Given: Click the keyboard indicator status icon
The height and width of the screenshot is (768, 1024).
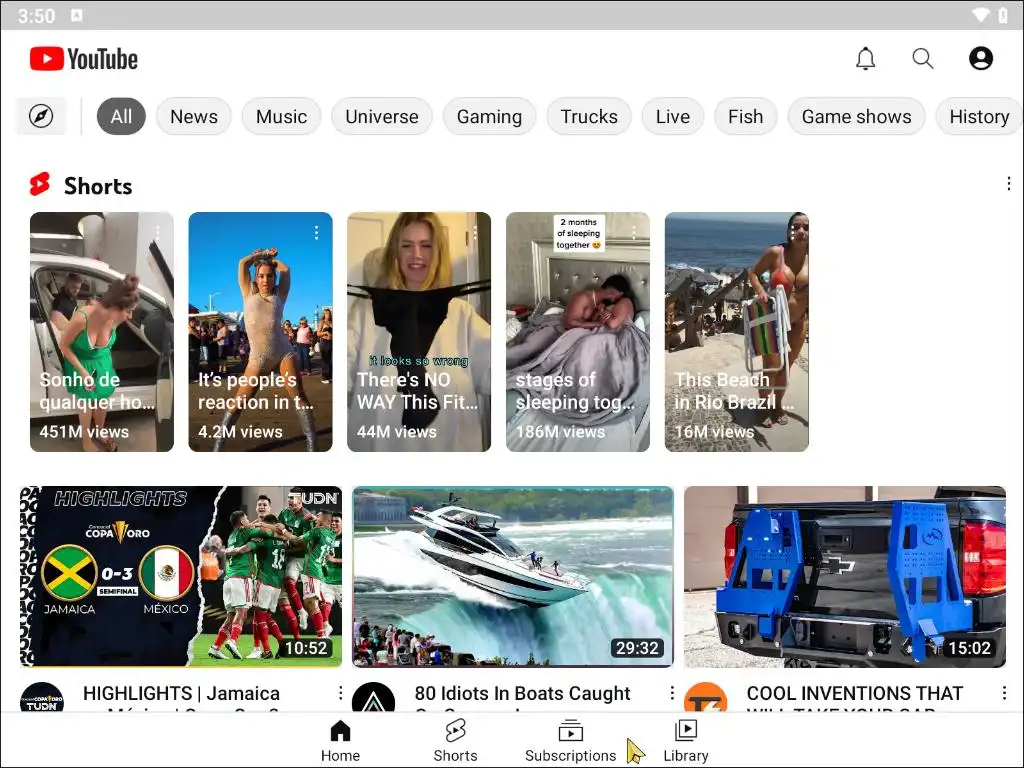Looking at the screenshot, I should (x=77, y=15).
